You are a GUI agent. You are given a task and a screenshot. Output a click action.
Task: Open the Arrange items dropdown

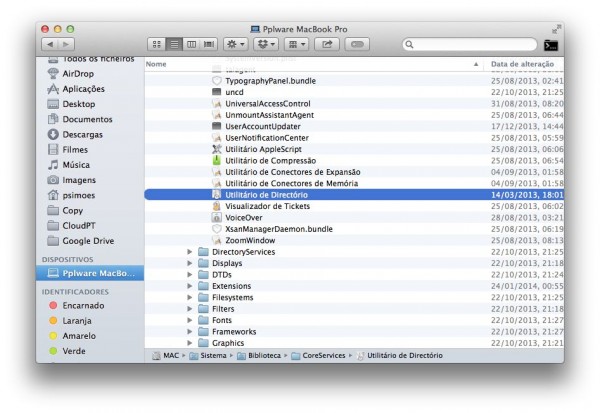pos(297,44)
